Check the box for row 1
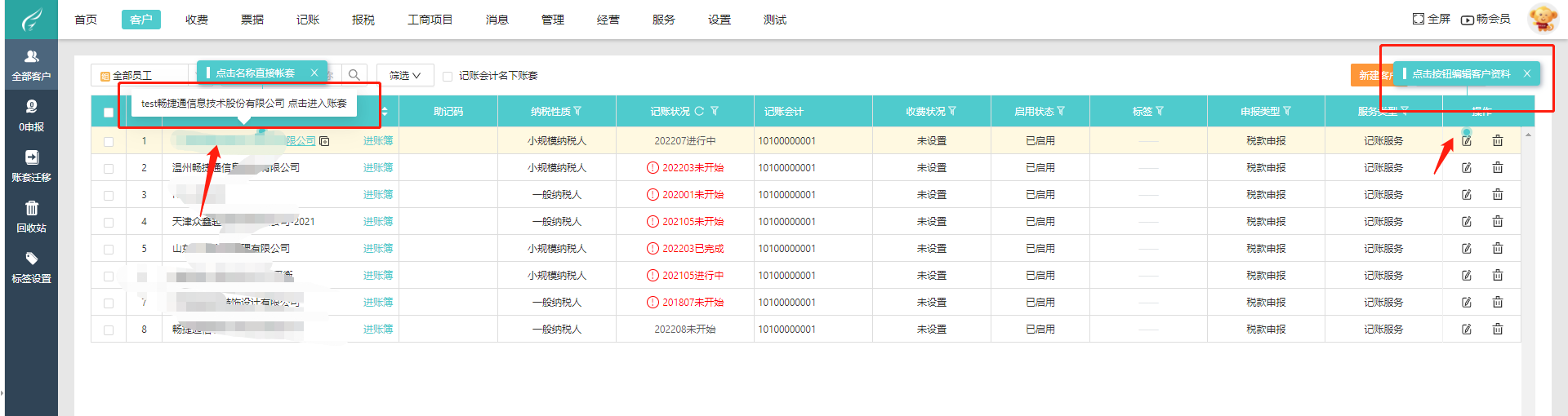 [109, 142]
